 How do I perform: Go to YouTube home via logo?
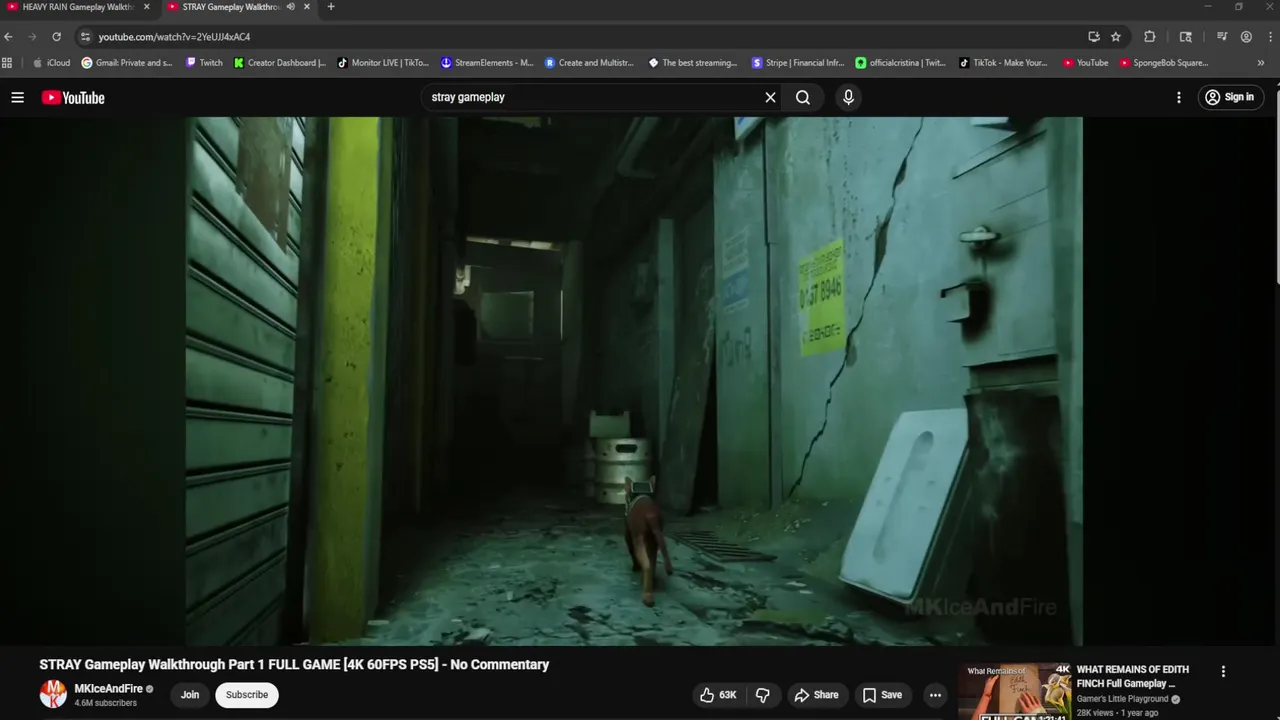tap(73, 97)
